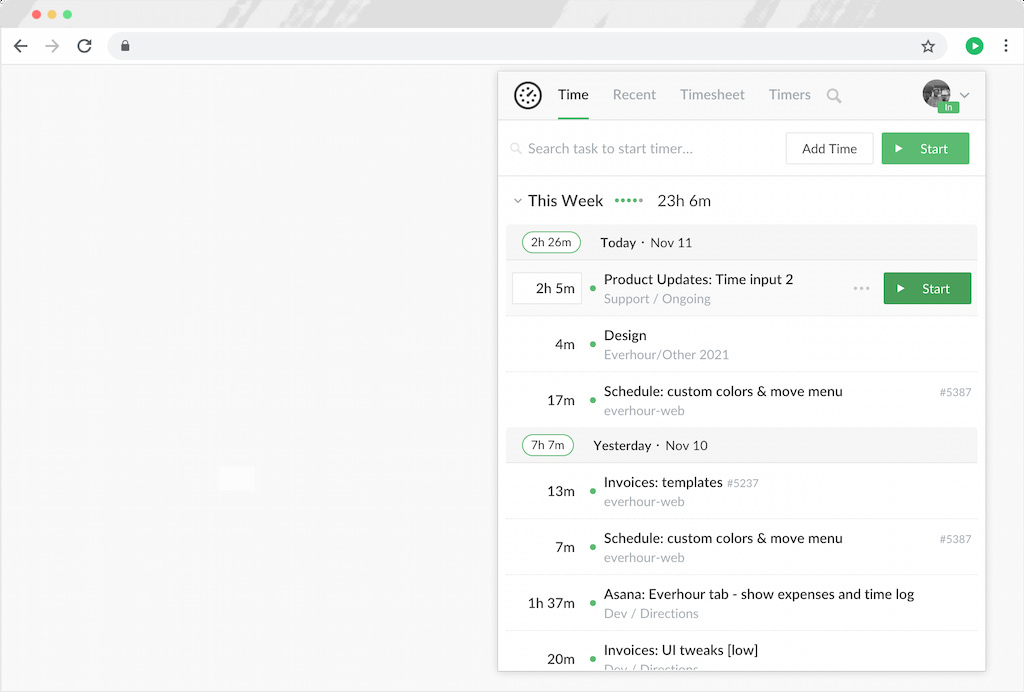Click the green status dot next to Design
This screenshot has width=1024, height=692.
tap(593, 344)
